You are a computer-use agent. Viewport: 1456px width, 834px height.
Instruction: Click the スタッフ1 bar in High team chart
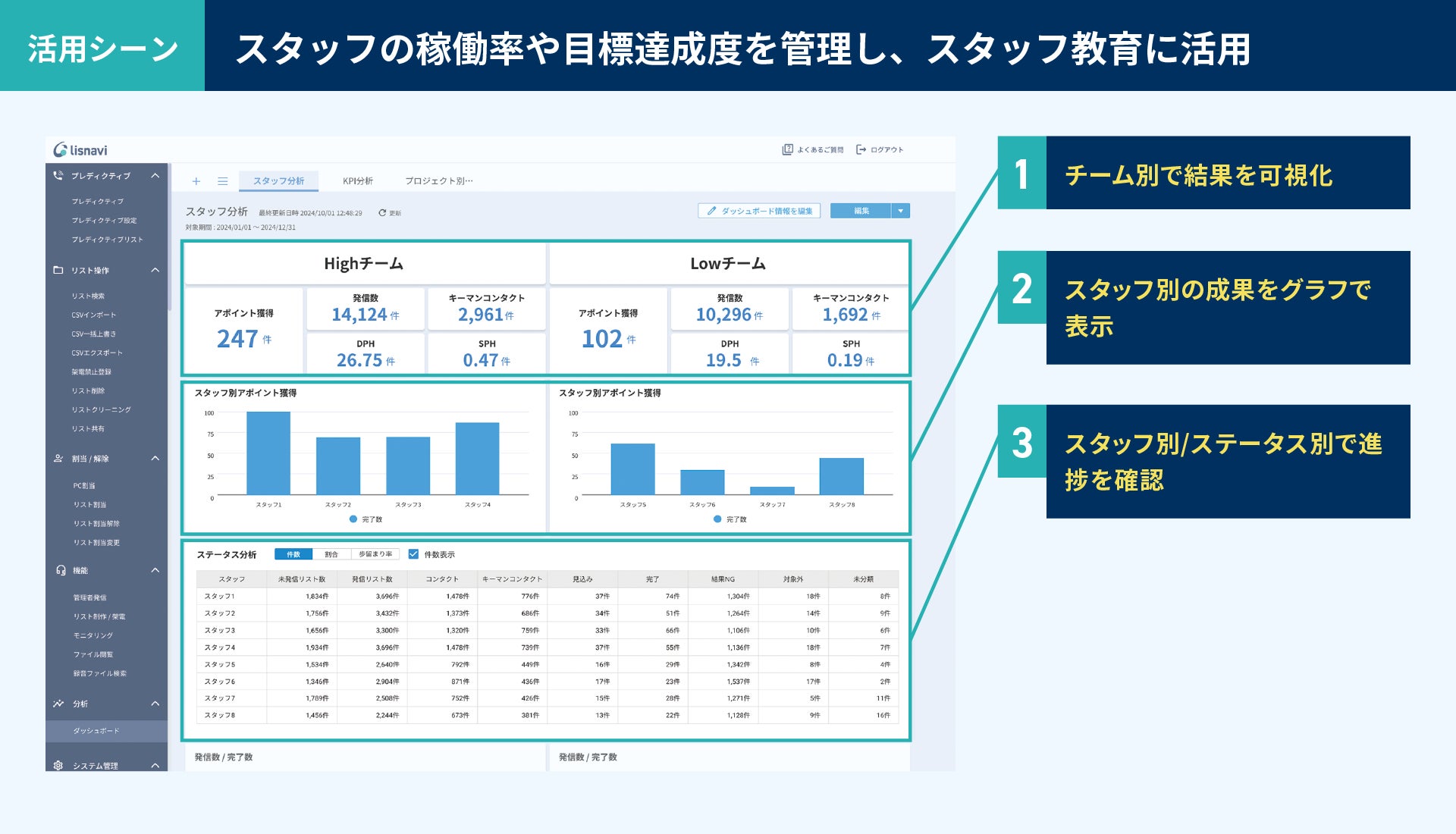coord(268,453)
